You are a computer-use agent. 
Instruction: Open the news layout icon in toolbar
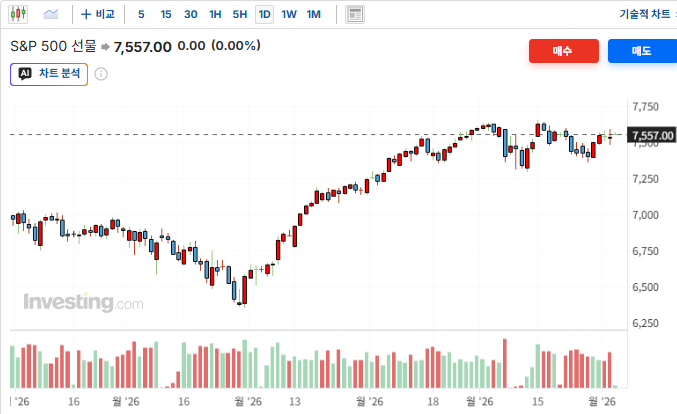coord(355,15)
